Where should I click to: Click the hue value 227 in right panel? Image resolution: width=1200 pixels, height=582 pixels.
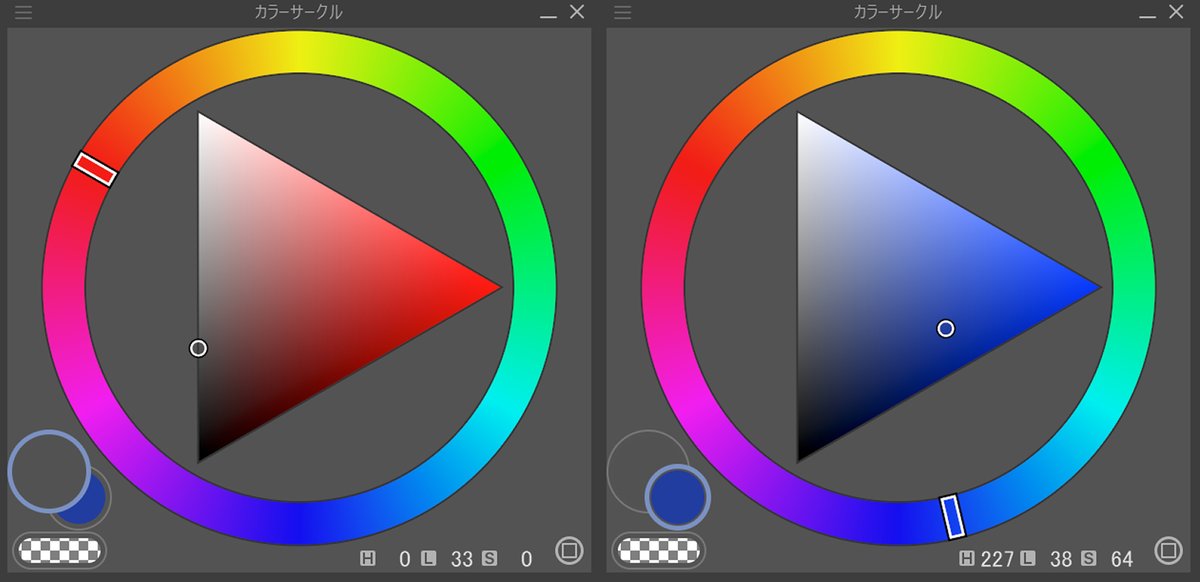click(x=997, y=559)
